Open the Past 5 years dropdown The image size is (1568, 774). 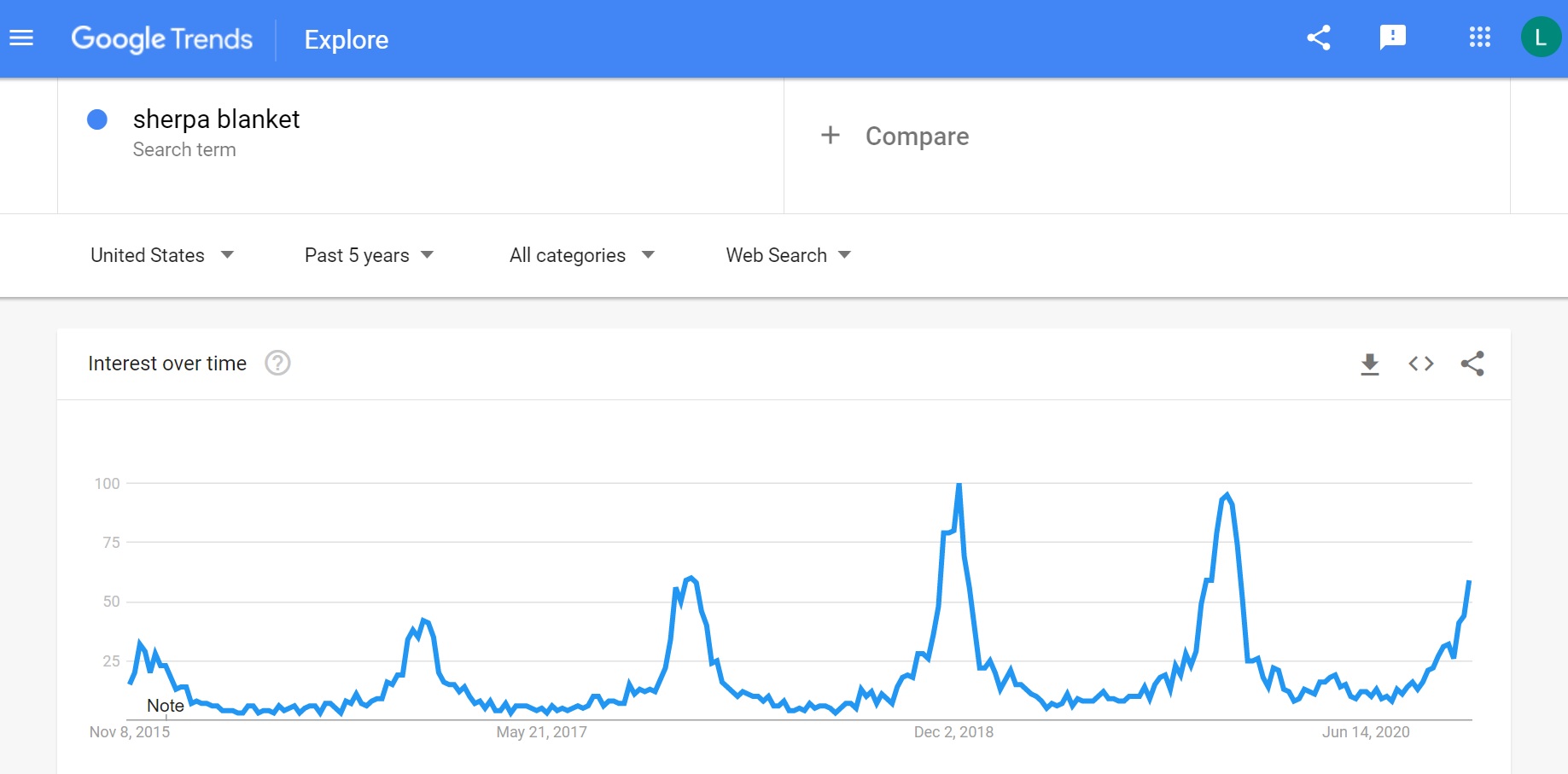coord(369,255)
